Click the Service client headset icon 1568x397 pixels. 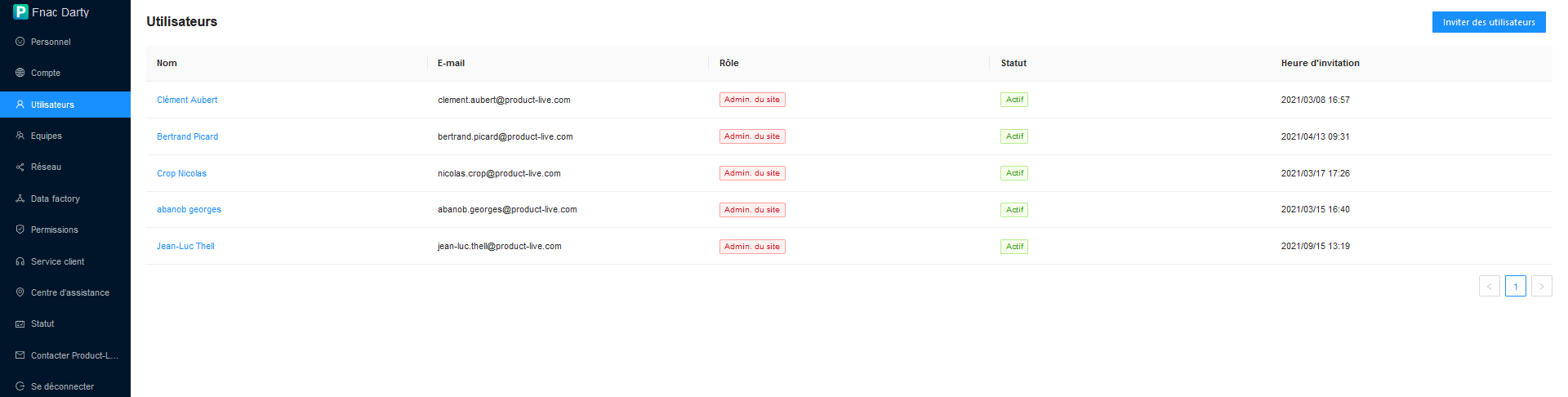20,261
